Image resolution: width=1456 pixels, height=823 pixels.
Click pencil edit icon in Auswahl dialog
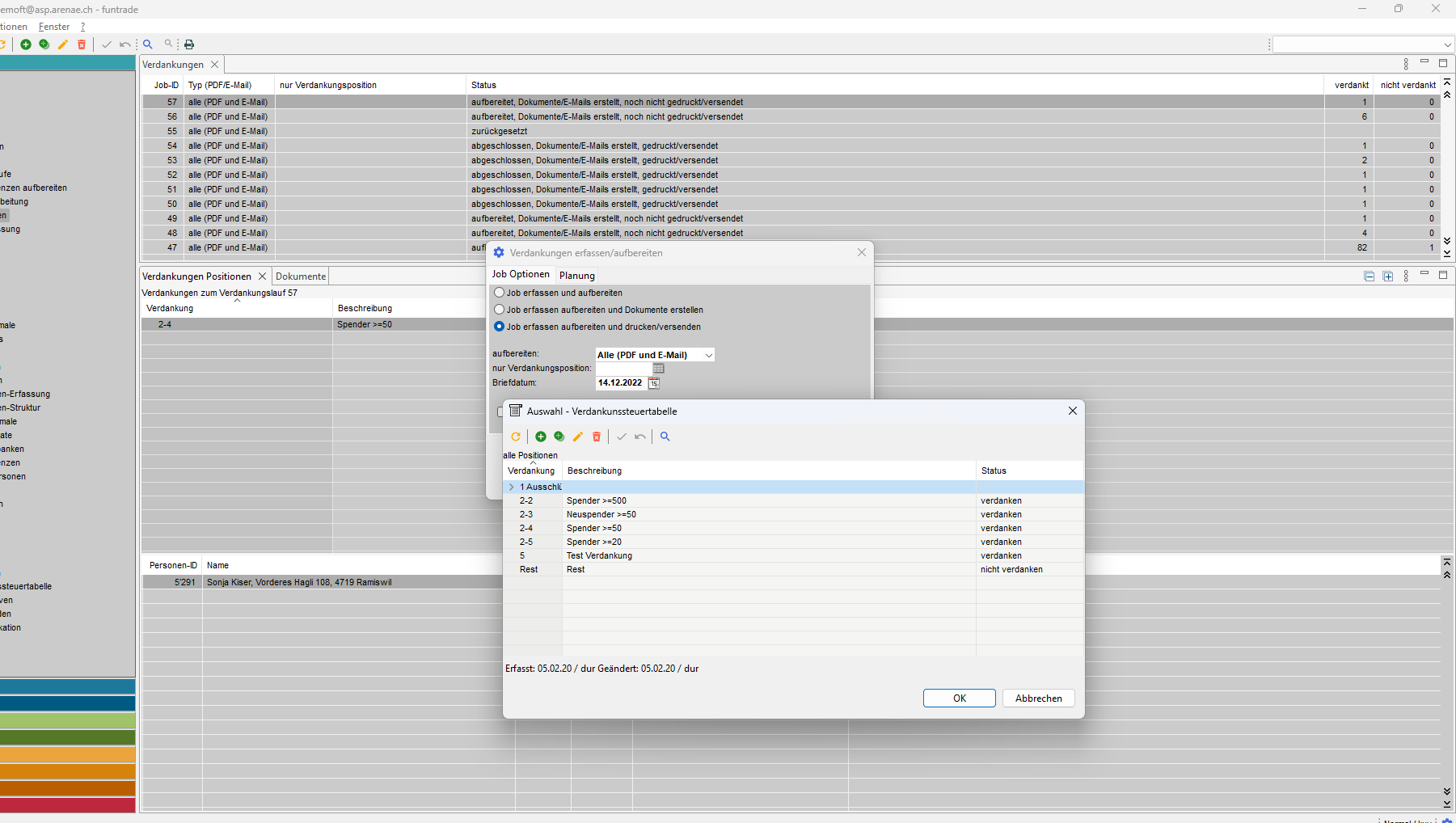[578, 437]
